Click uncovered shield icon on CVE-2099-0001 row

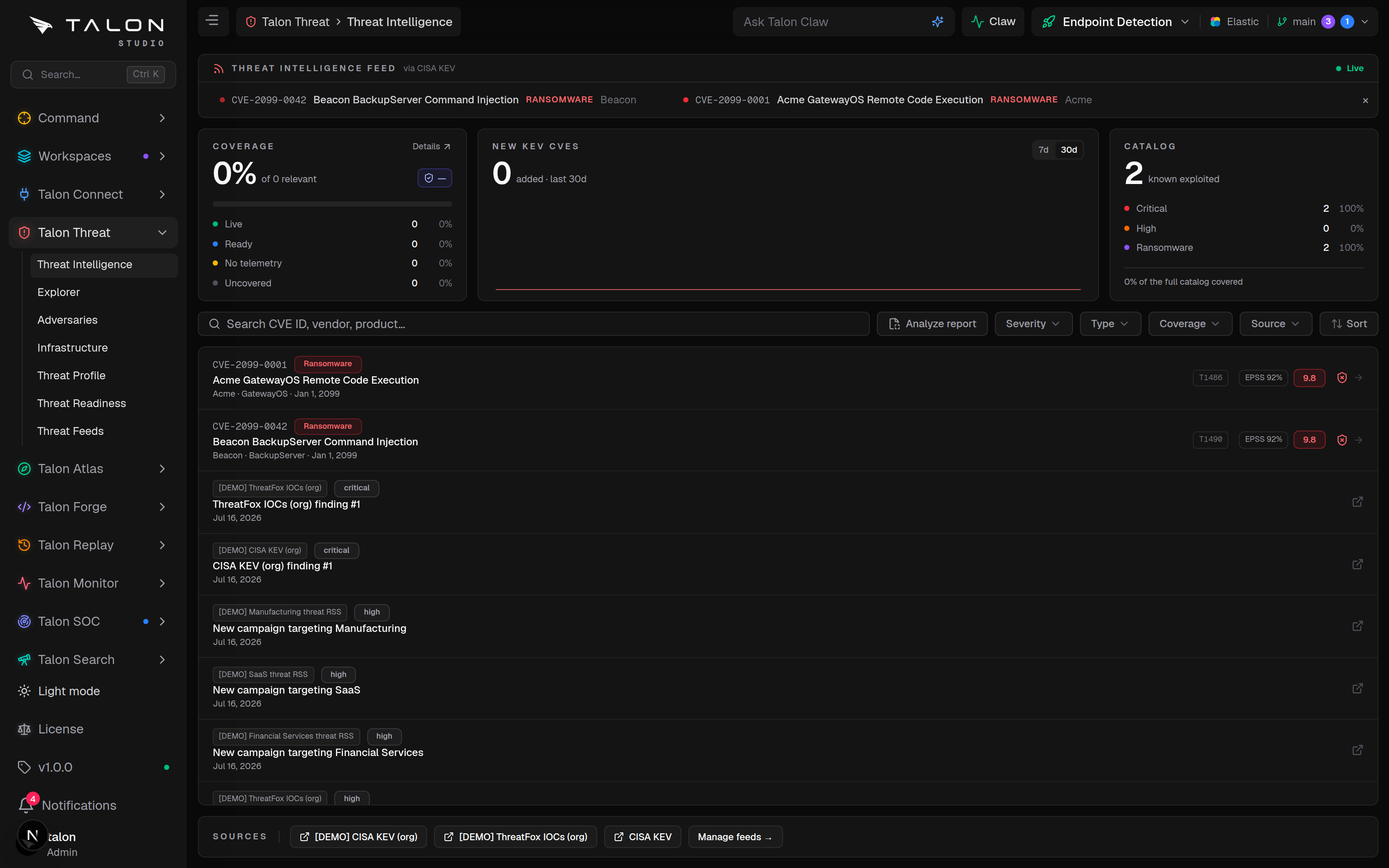[x=1342, y=378]
